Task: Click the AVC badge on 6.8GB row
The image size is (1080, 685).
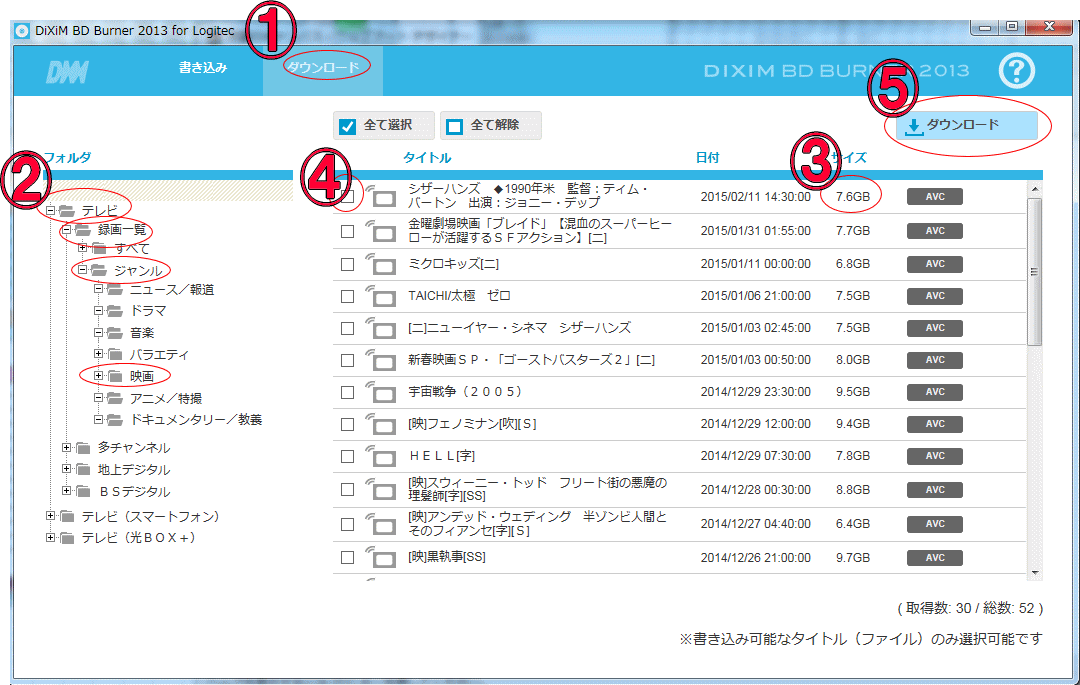Action: coord(935,264)
